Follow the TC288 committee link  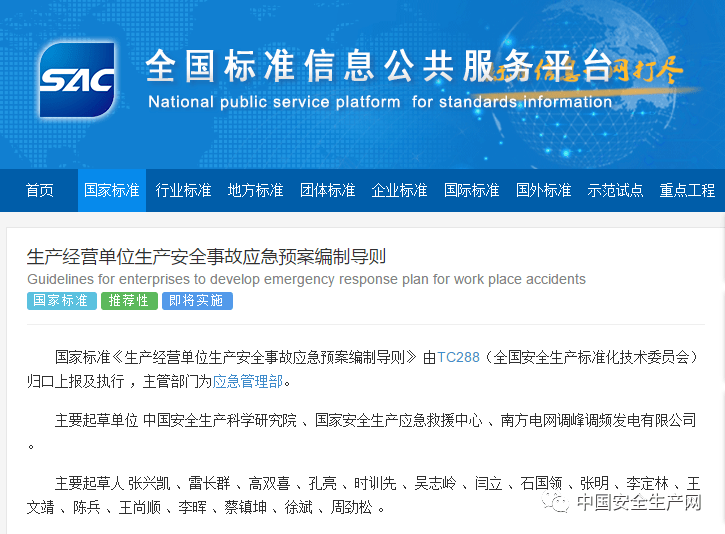pos(458,357)
